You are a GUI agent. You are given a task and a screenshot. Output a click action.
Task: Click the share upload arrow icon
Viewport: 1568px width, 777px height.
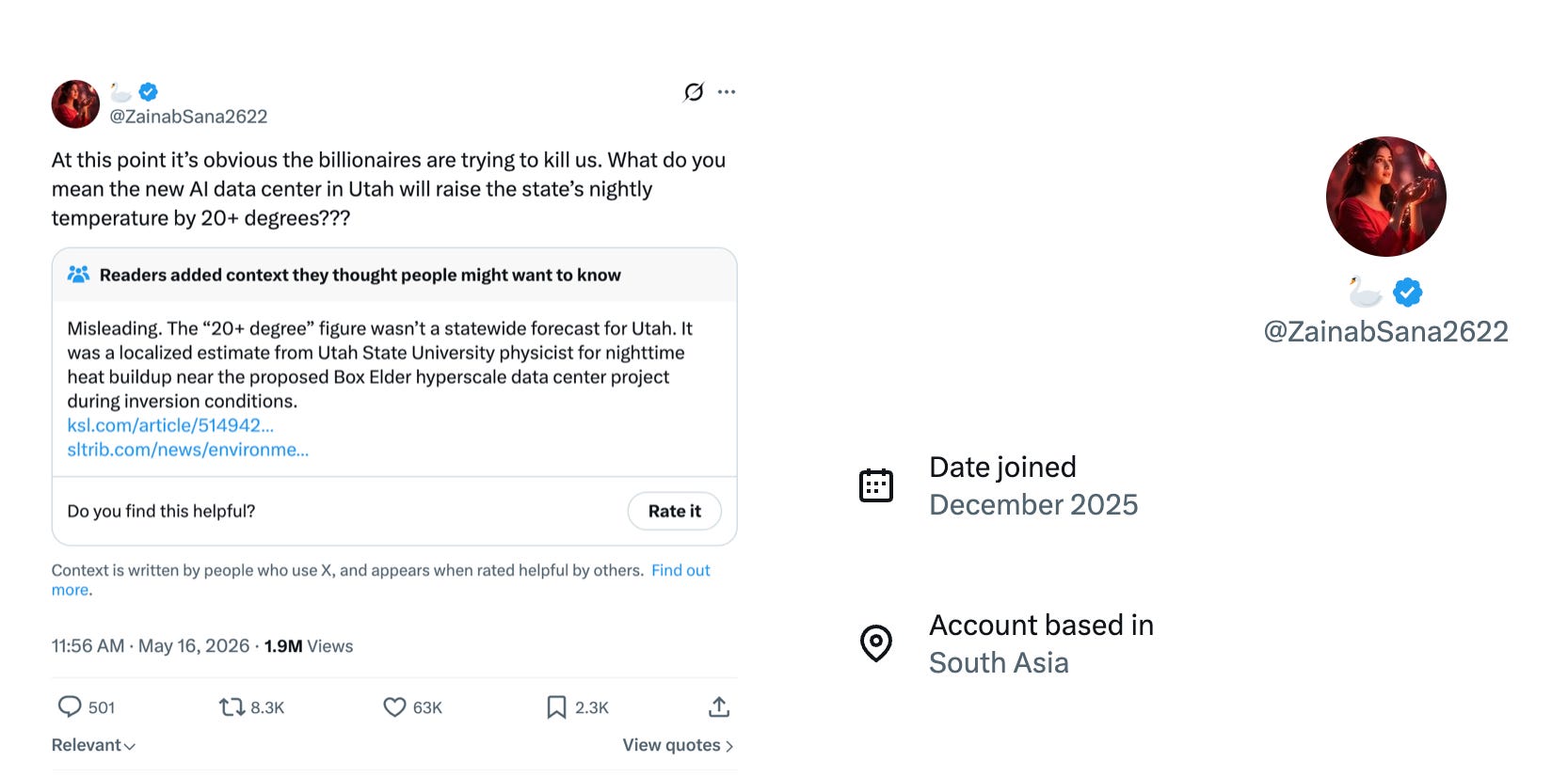(719, 706)
